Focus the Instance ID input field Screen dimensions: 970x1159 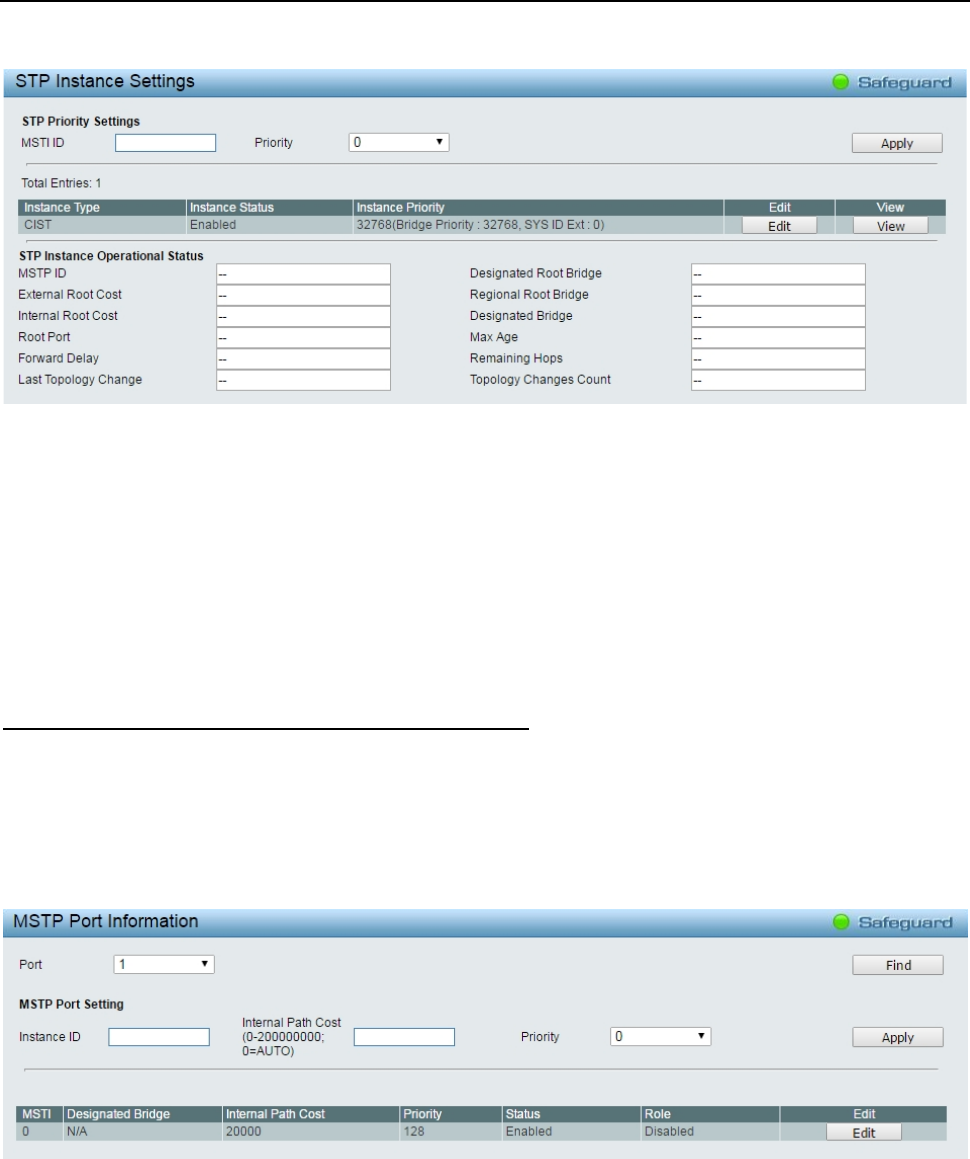click(159, 1037)
